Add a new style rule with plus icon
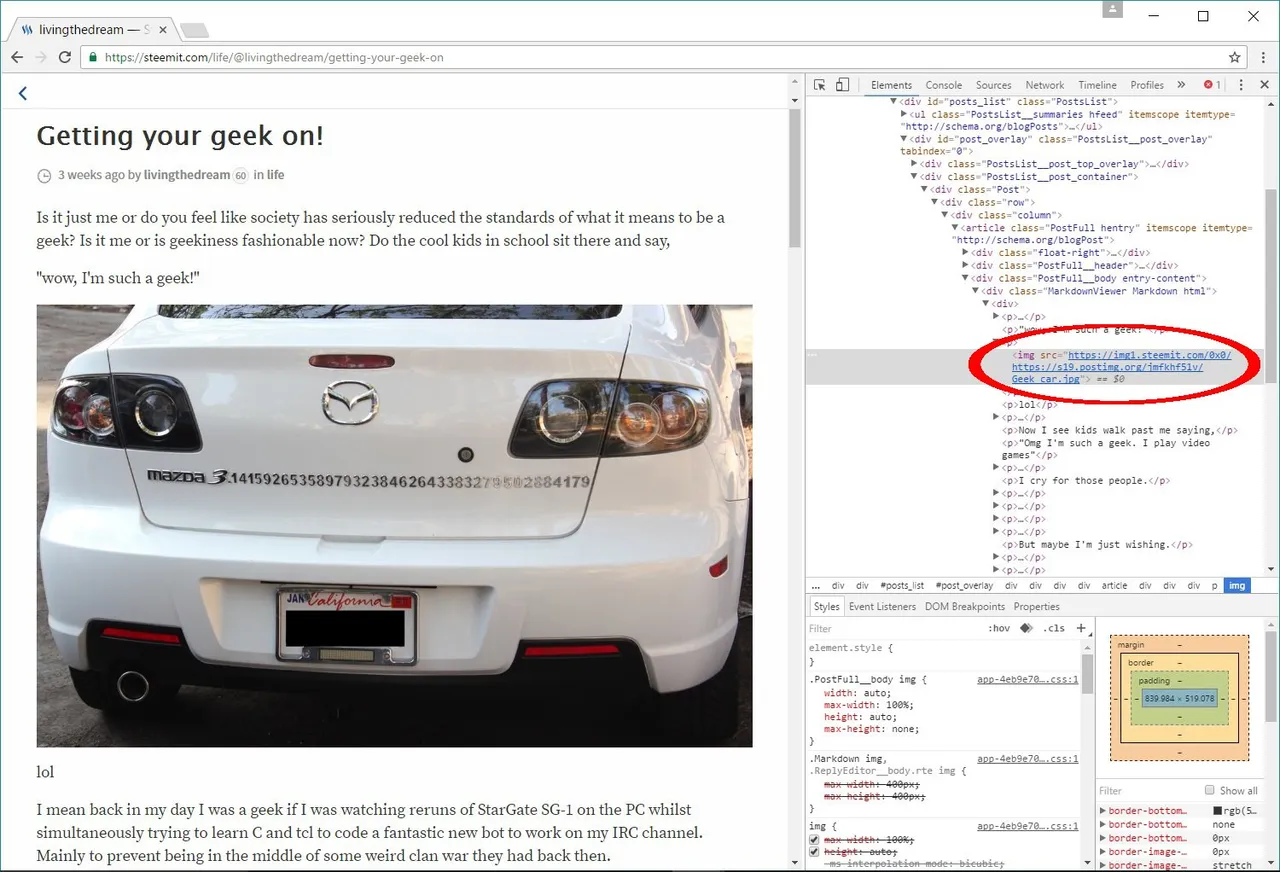 click(x=1081, y=628)
